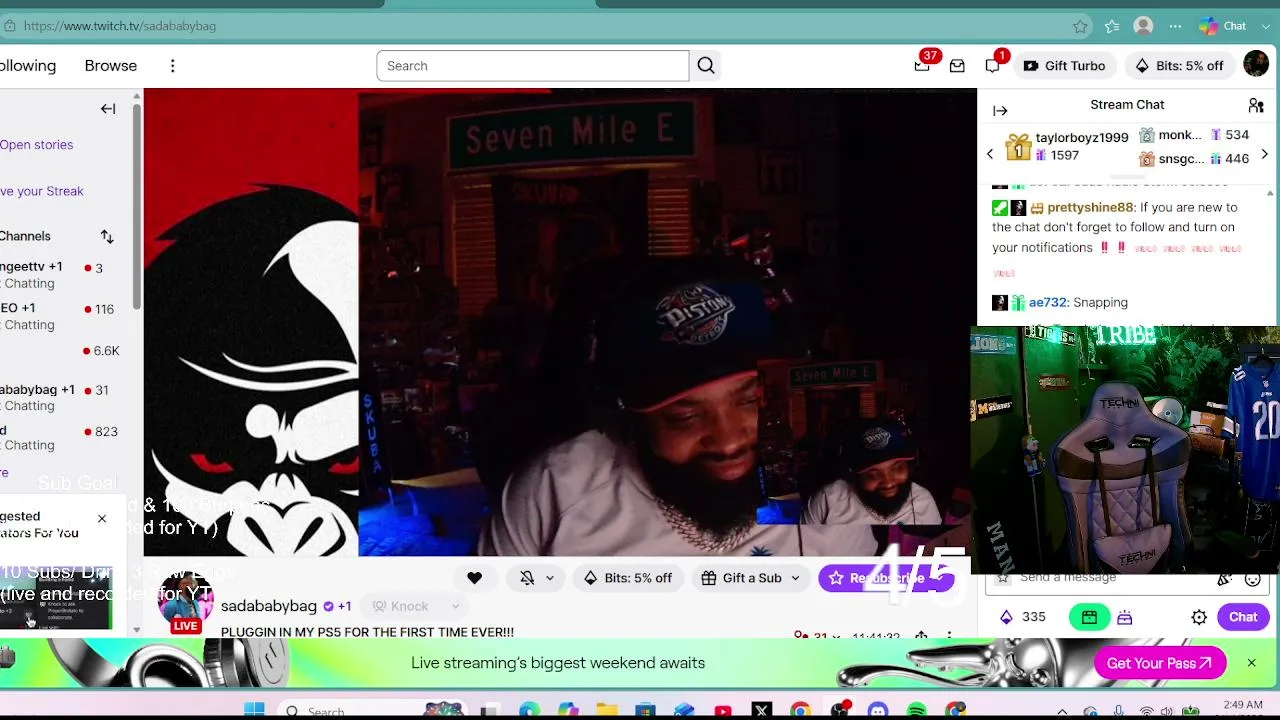Expand the Copilot Chat dropdown arrow
The height and width of the screenshot is (720, 1280).
pyautogui.click(x=1265, y=26)
